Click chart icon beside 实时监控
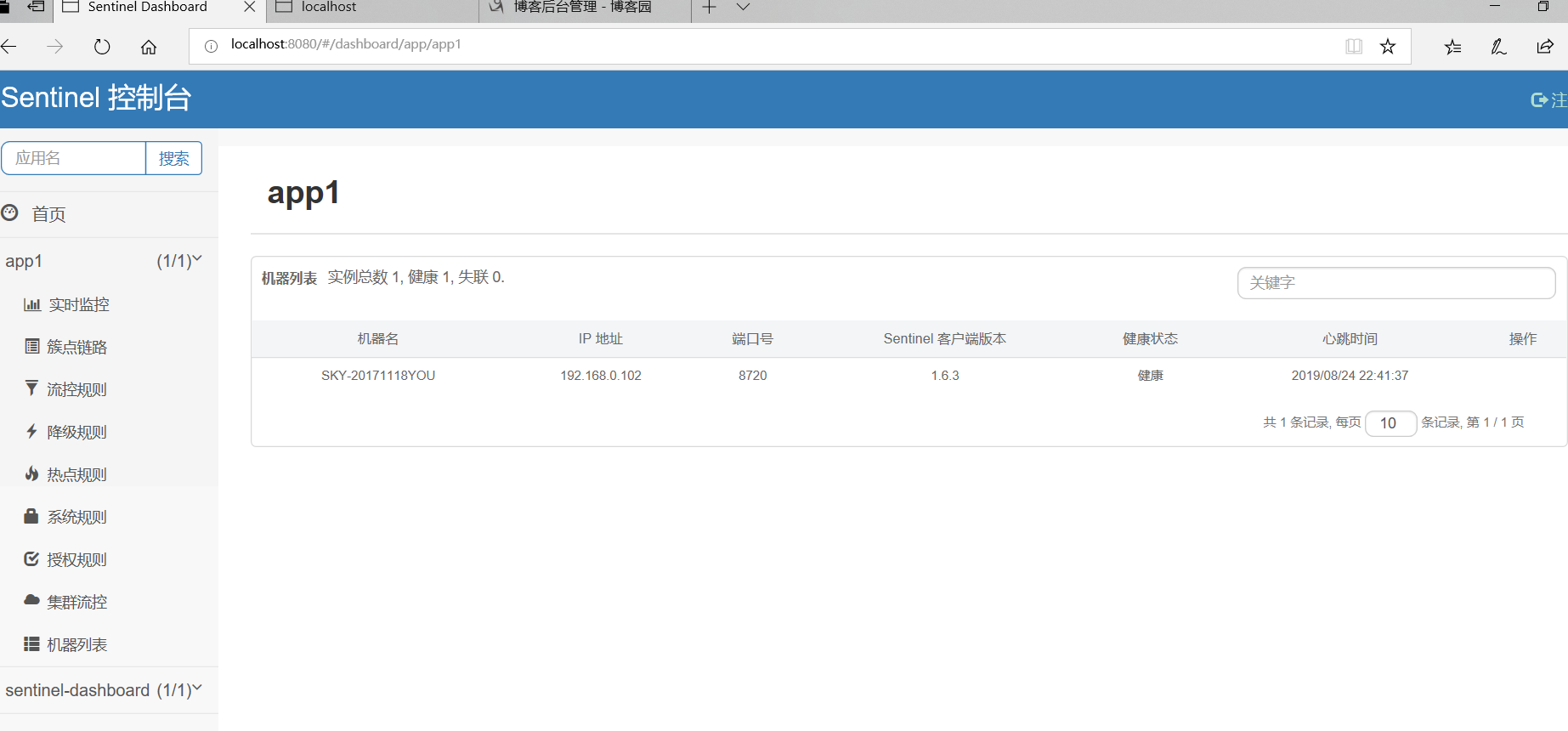 coord(32,304)
